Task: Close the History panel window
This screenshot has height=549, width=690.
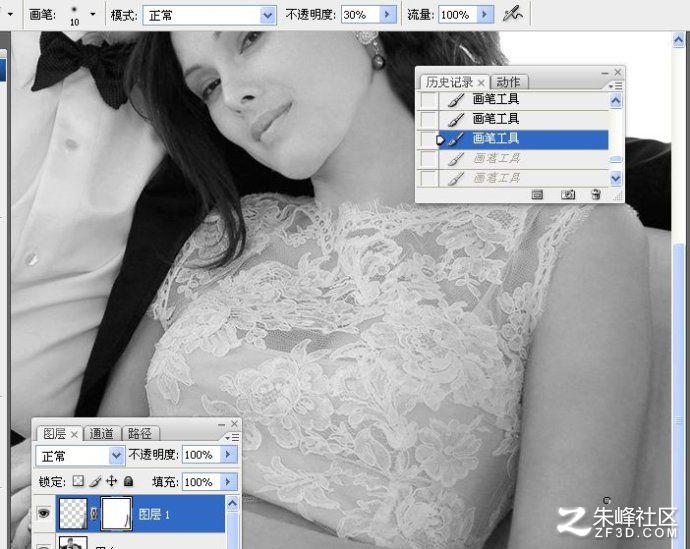Action: [x=618, y=72]
